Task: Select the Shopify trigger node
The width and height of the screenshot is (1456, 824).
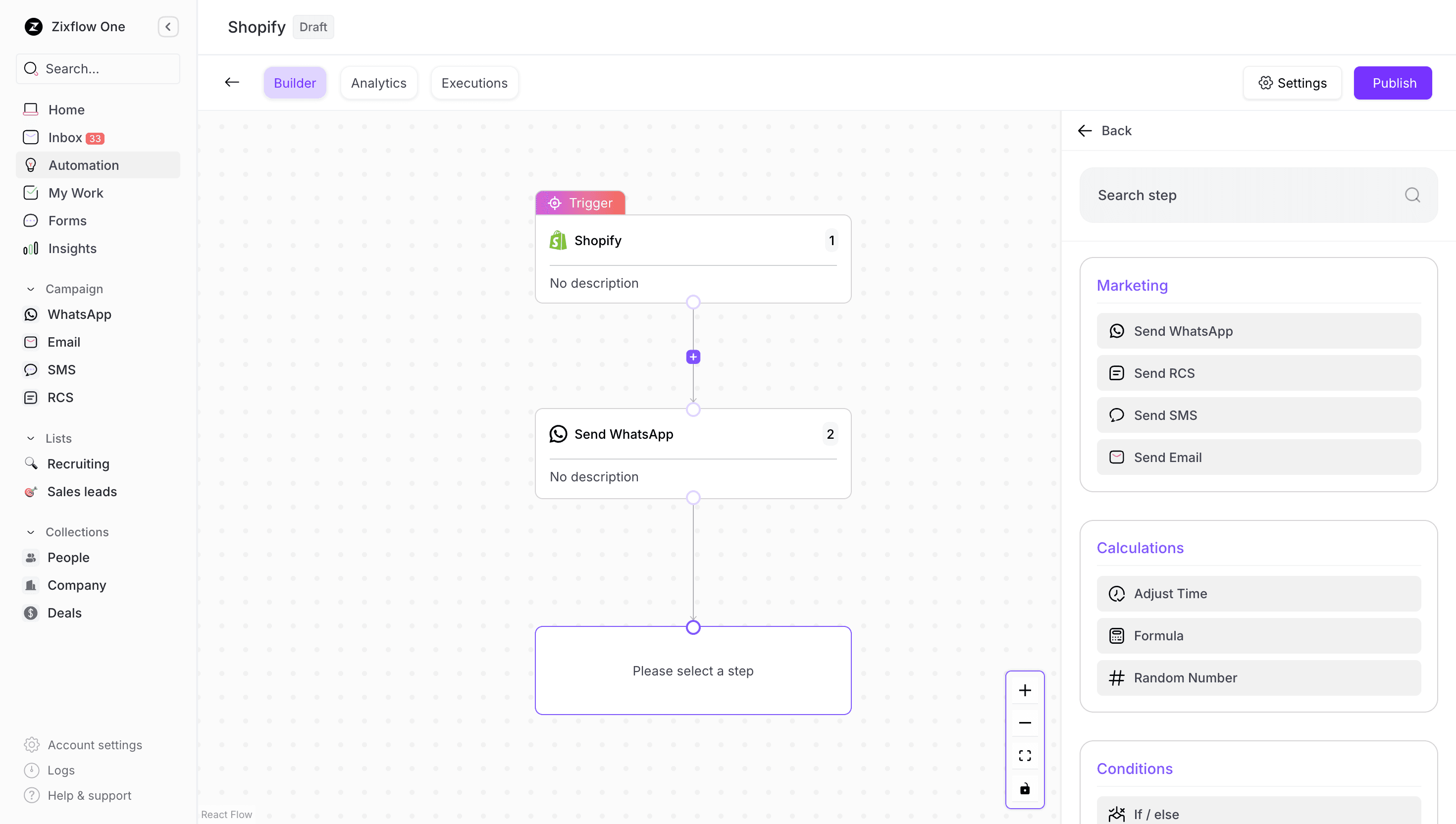Action: (x=693, y=258)
